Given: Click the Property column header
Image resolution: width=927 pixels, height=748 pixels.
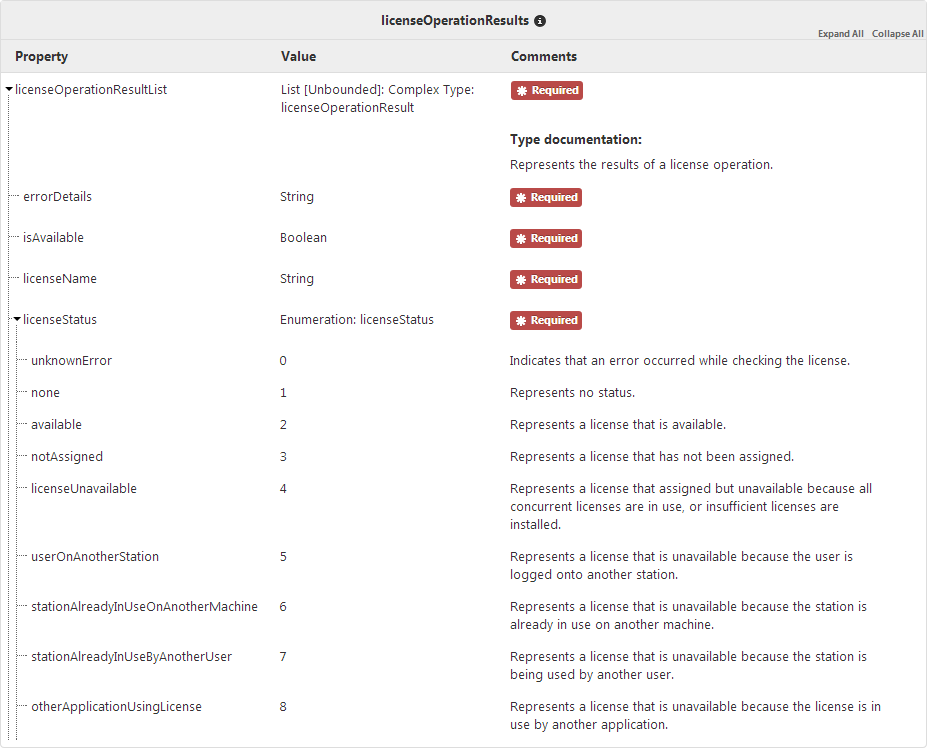Looking at the screenshot, I should (41, 57).
